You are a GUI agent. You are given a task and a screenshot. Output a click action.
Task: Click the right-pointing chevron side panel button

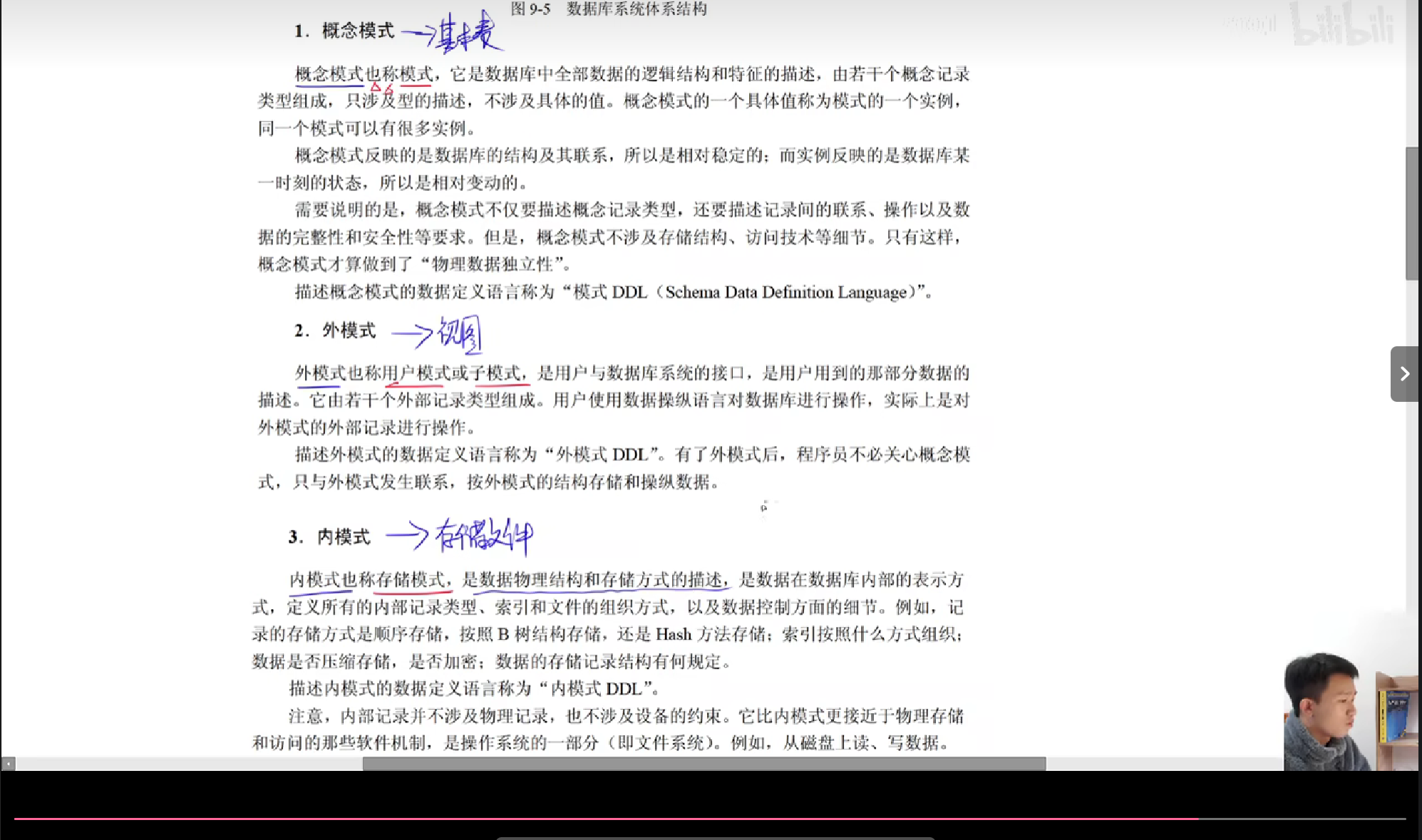pos(1404,374)
